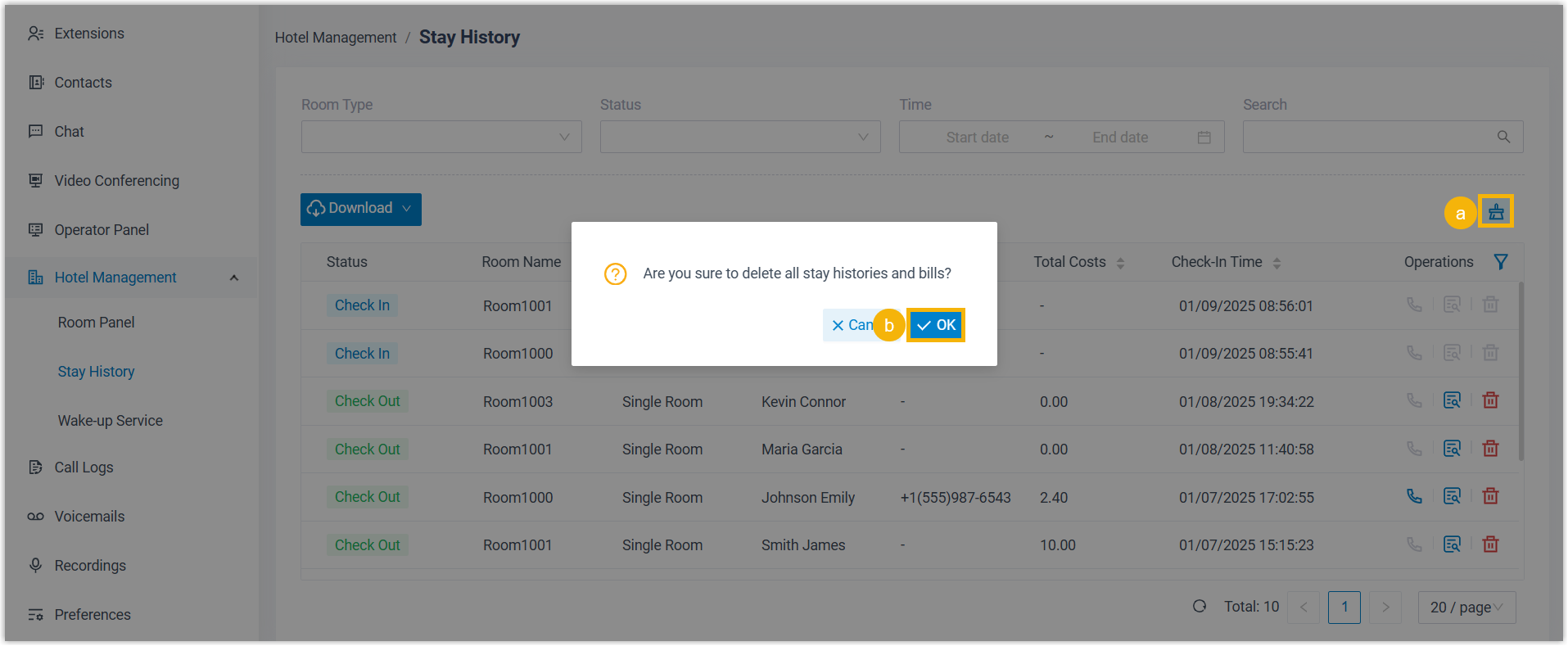Confirm deletion with the OK button

tap(936, 325)
